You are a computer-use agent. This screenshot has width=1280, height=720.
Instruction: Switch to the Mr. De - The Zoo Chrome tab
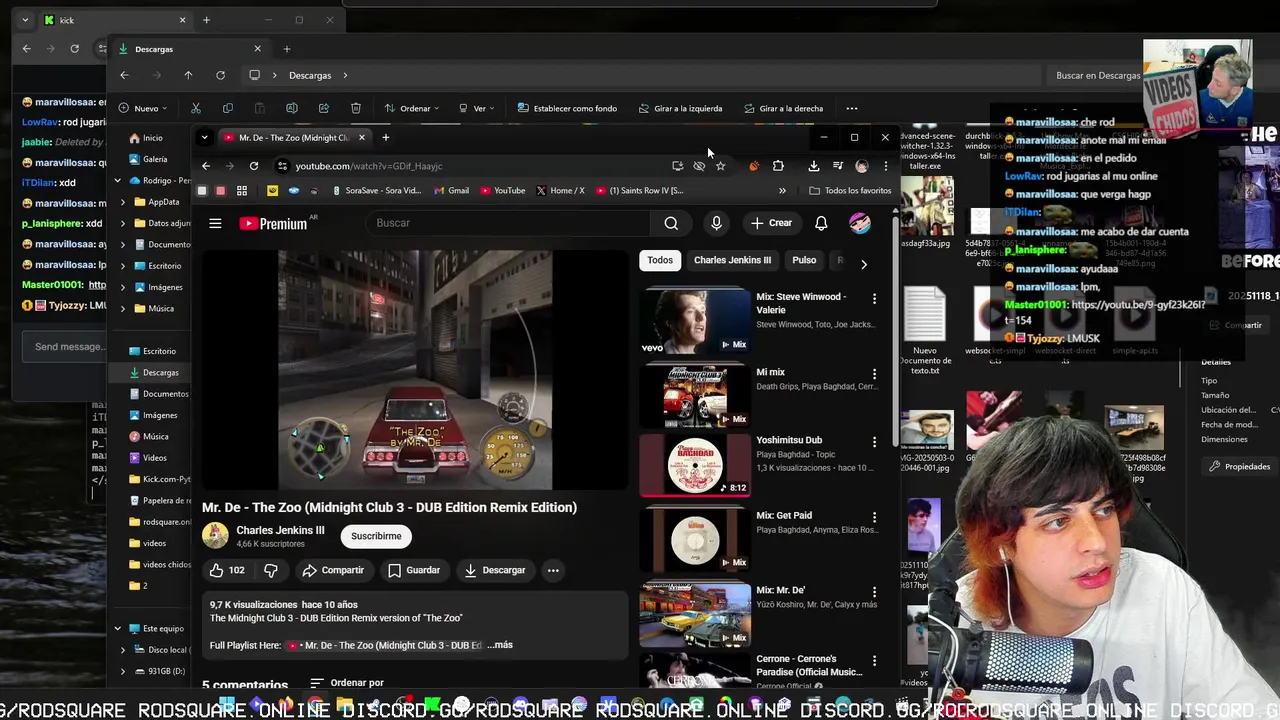[293, 137]
